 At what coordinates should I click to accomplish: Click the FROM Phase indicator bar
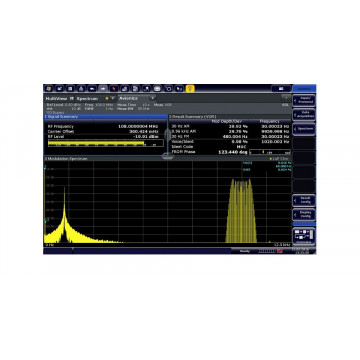click(270, 152)
